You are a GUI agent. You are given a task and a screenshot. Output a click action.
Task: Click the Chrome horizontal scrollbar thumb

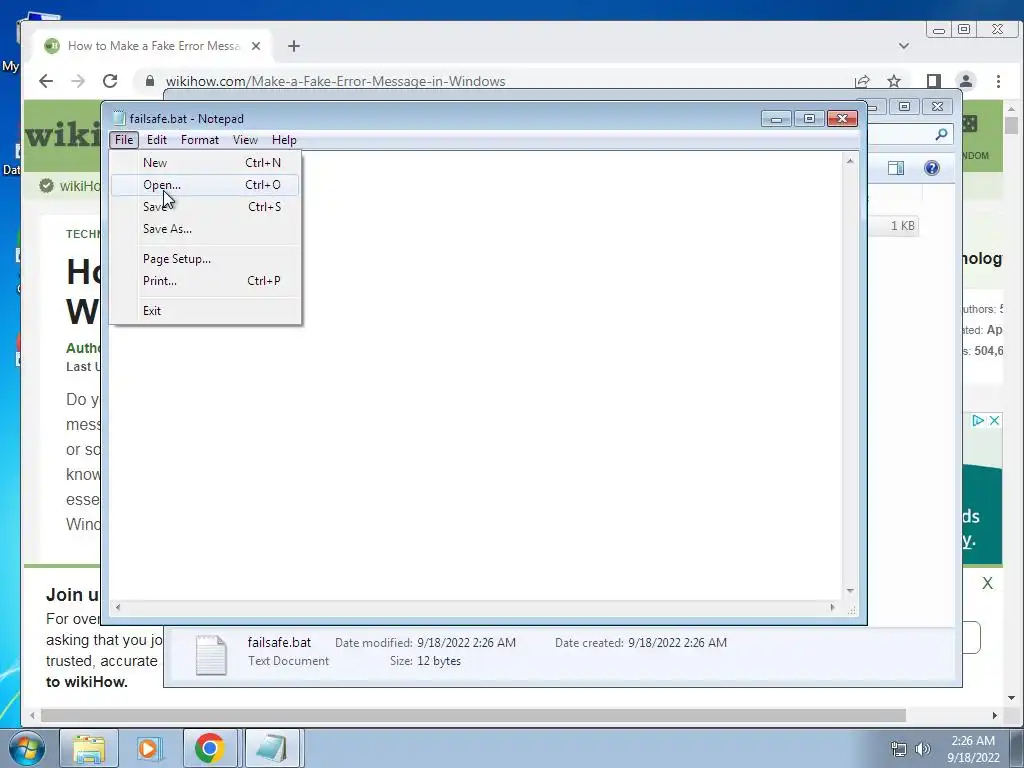[473, 716]
